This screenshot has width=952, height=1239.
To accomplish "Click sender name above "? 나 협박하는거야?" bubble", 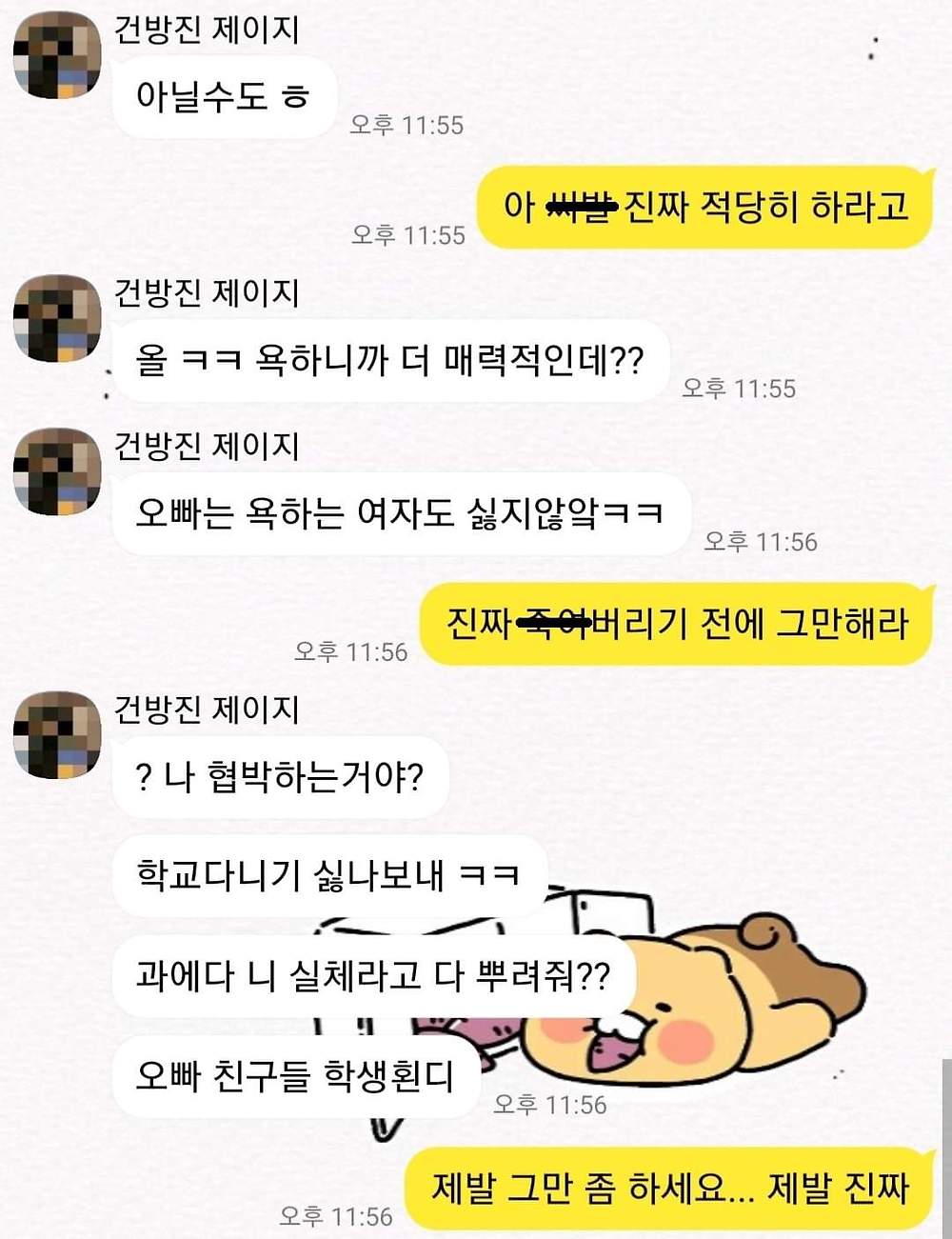I will click(207, 709).
